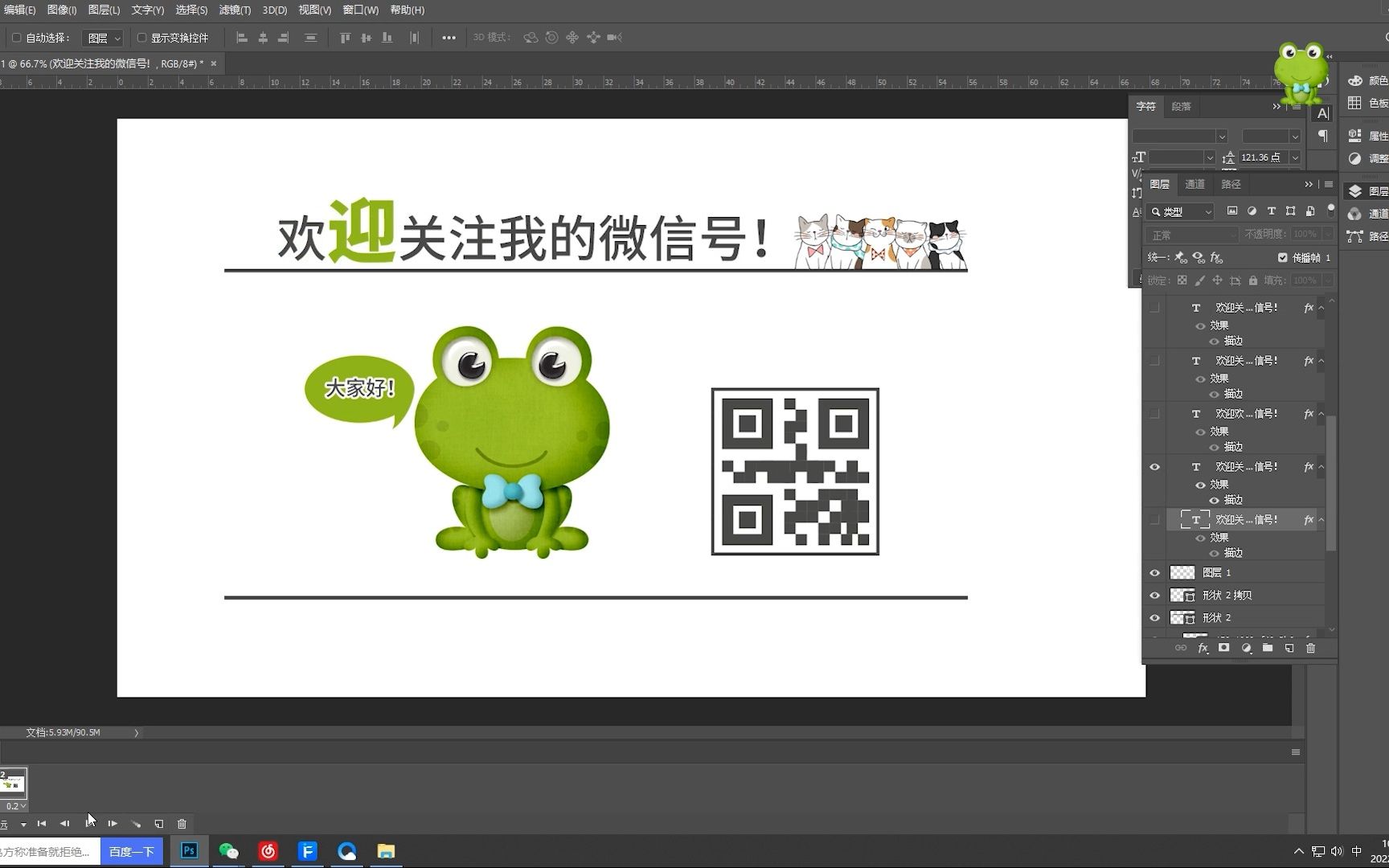Screen dimensions: 1389x868
Task: Delete layer trash icon in Layers panel
Action: (x=1311, y=648)
